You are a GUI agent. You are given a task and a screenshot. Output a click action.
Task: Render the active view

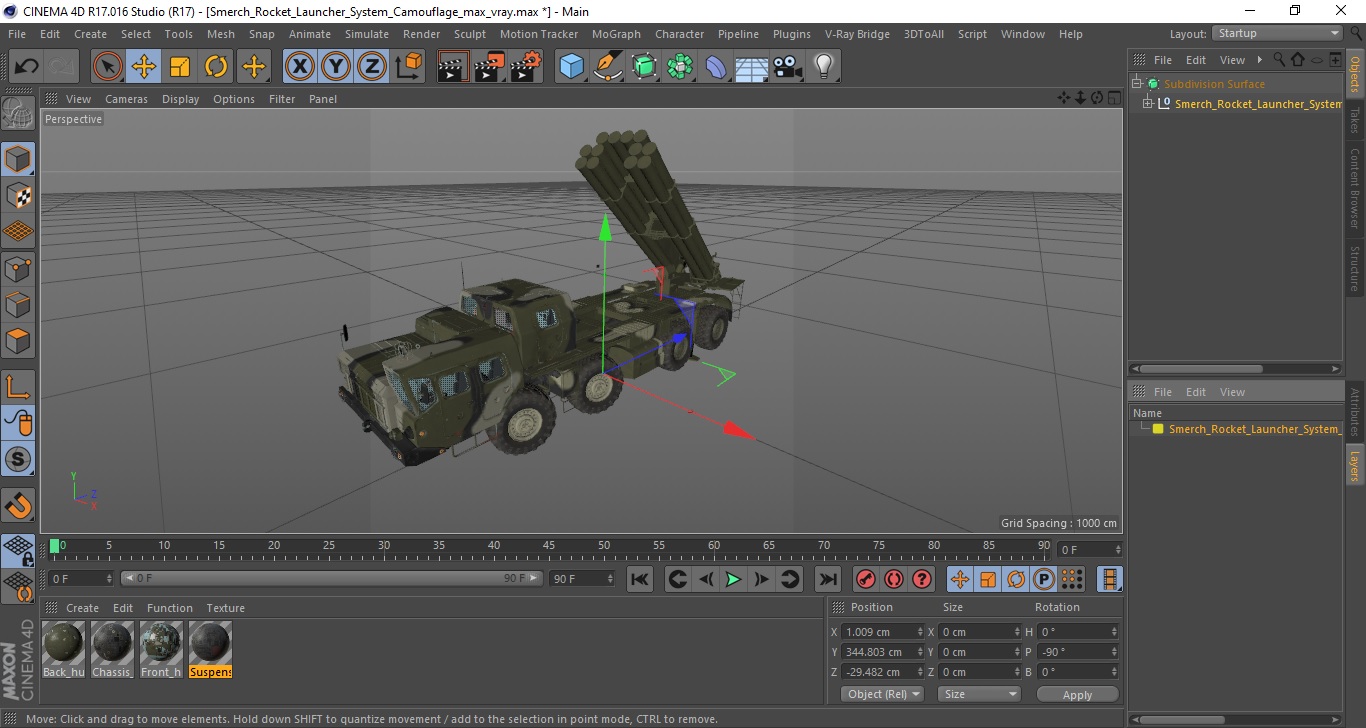pyautogui.click(x=453, y=67)
